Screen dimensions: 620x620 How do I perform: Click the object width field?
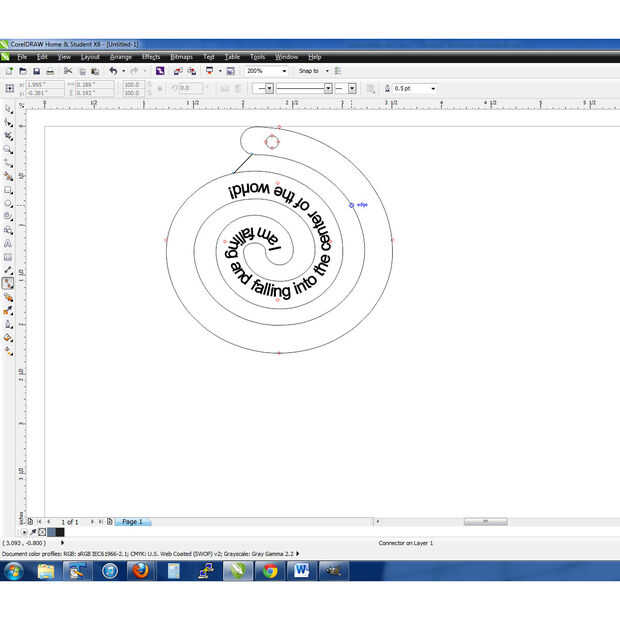pyautogui.click(x=94, y=85)
